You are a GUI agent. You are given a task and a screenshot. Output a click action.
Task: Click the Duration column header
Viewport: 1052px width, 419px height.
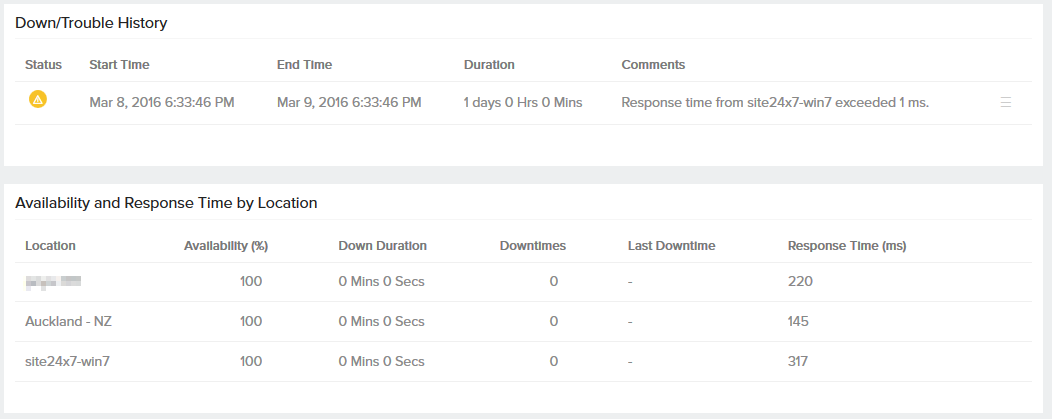(489, 65)
